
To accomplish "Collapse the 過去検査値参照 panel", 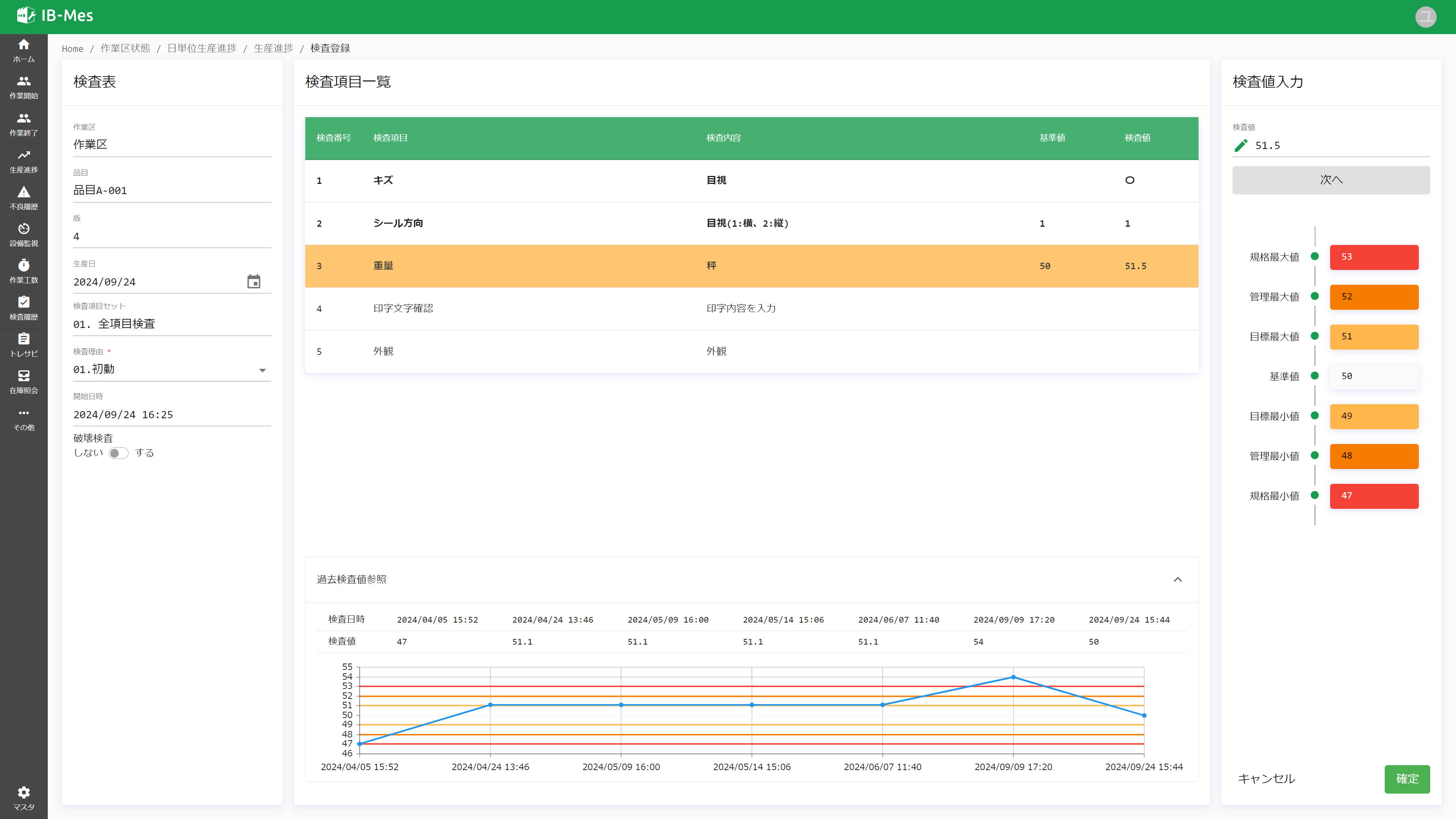I will click(x=1178, y=579).
